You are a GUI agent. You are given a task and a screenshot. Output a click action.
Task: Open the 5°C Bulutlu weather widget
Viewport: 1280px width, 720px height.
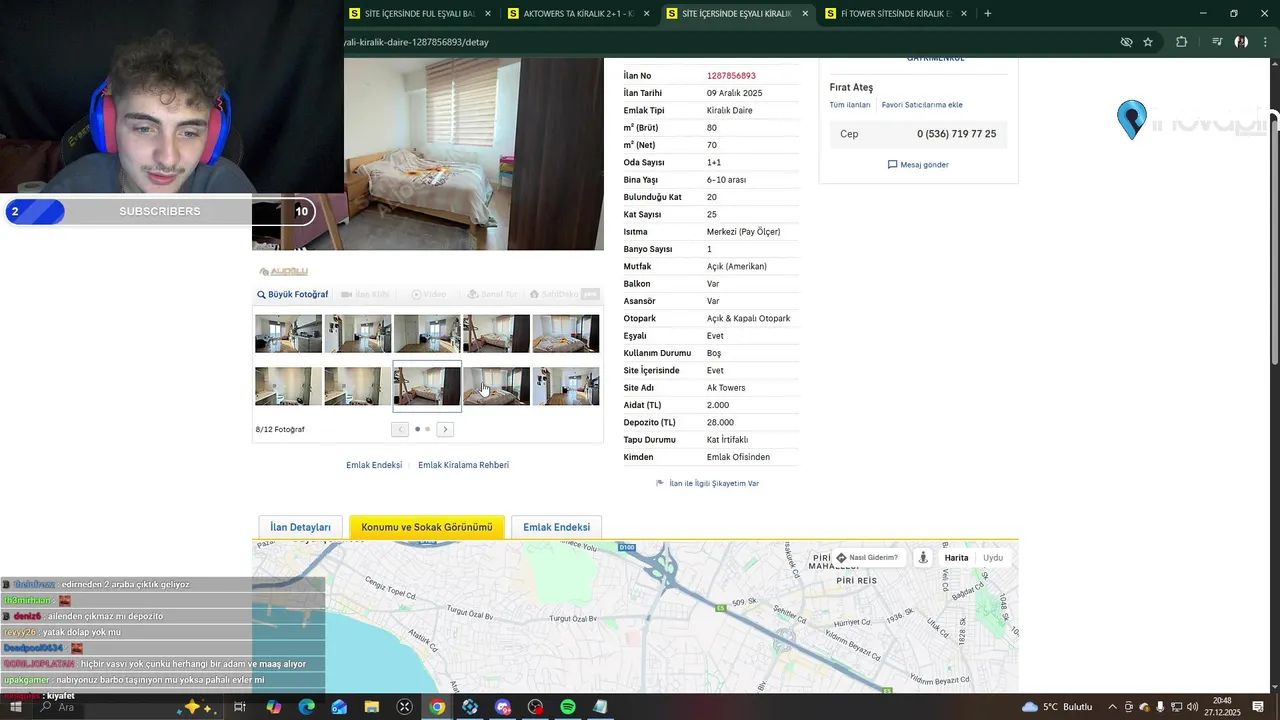(1057, 707)
